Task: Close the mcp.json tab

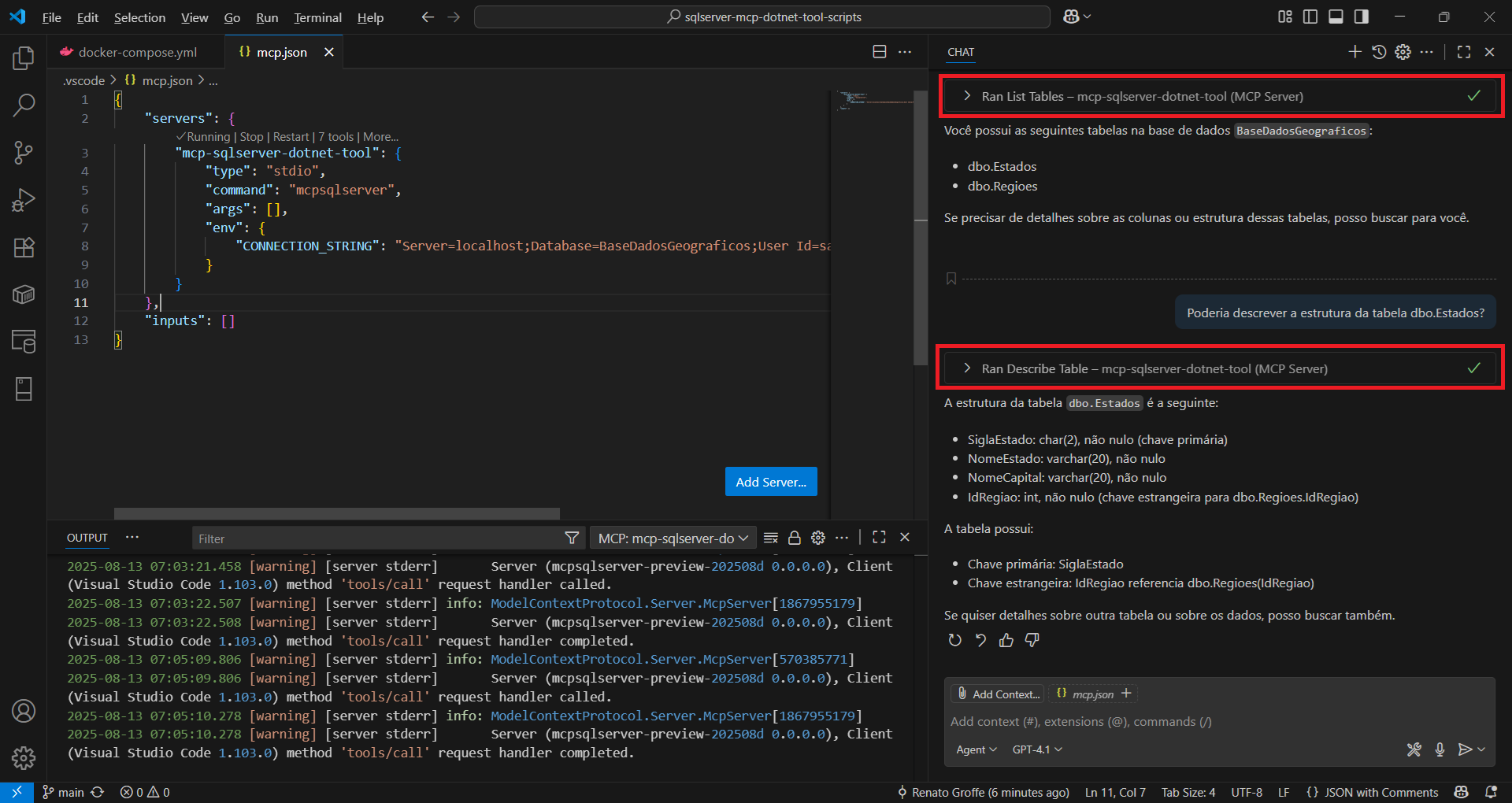Action: (x=329, y=52)
